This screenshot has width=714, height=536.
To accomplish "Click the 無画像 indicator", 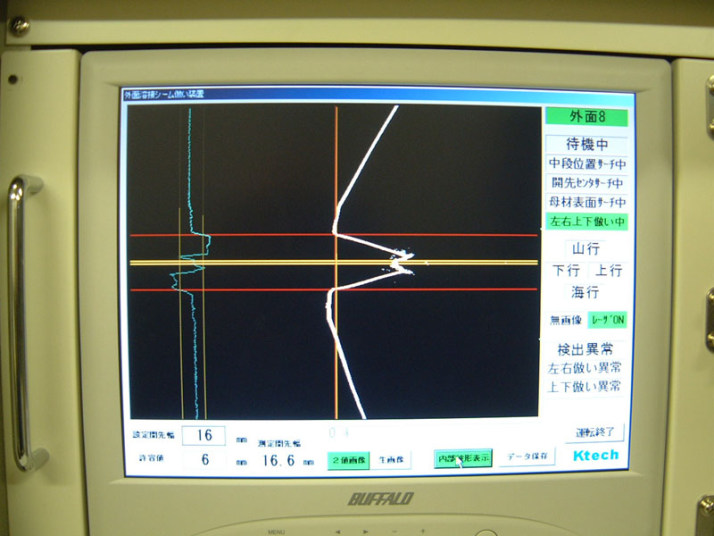I will (563, 320).
